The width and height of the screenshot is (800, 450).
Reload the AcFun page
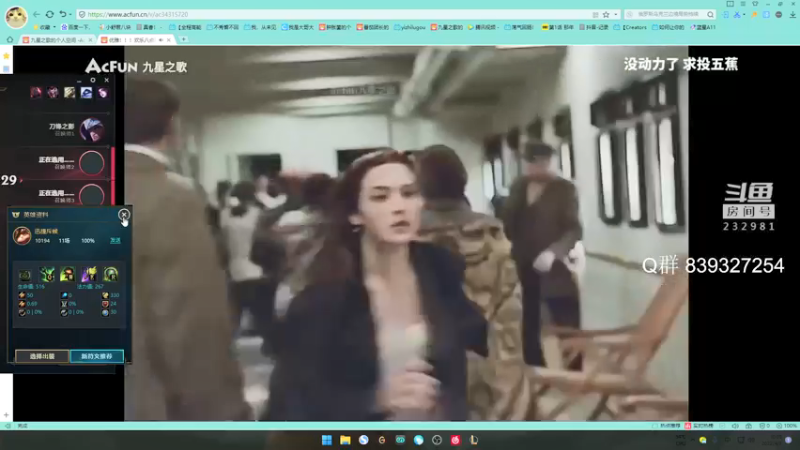click(49, 14)
